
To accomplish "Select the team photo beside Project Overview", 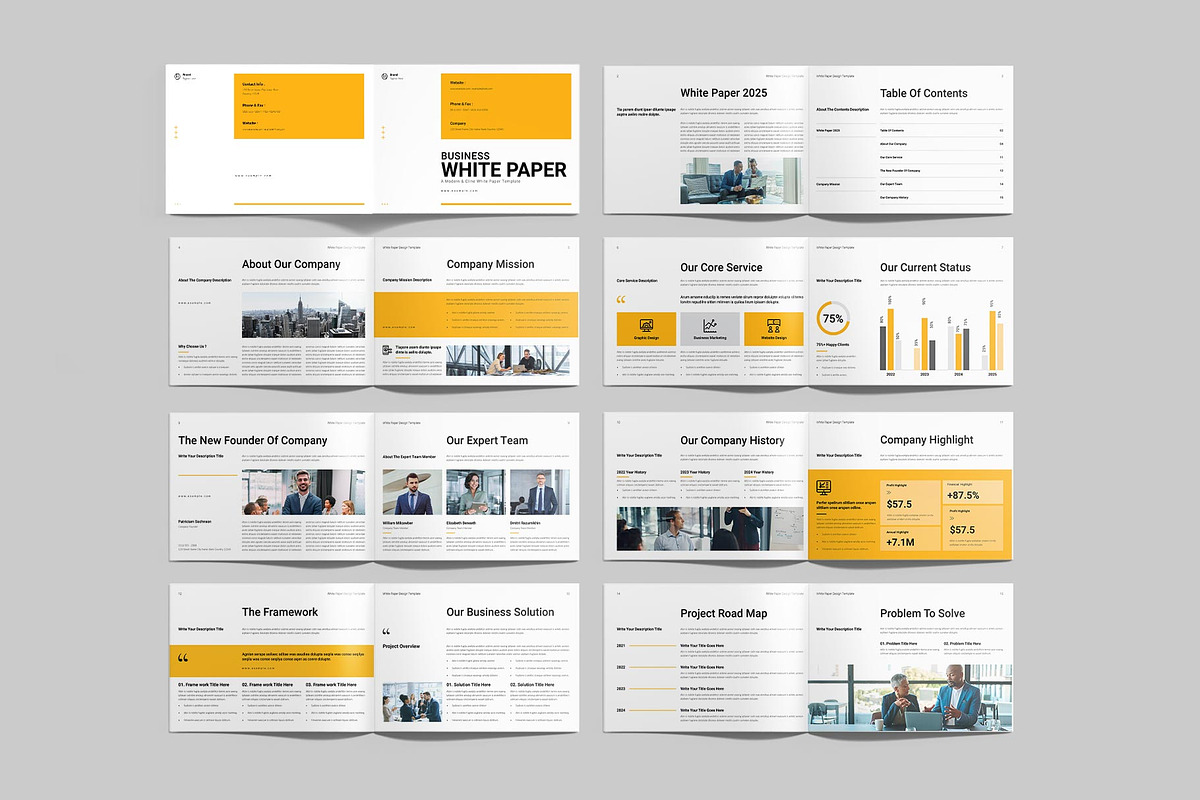I will tap(412, 701).
